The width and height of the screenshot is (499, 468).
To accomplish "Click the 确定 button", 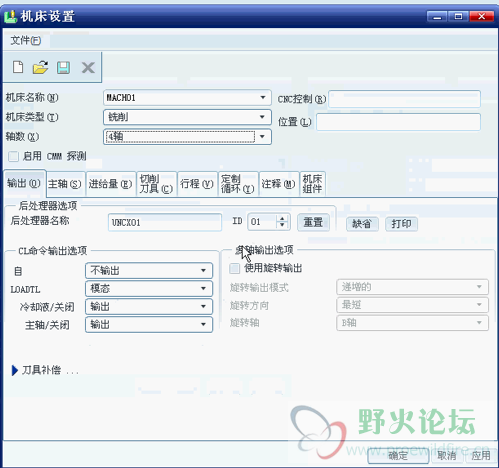I will coord(398,455).
